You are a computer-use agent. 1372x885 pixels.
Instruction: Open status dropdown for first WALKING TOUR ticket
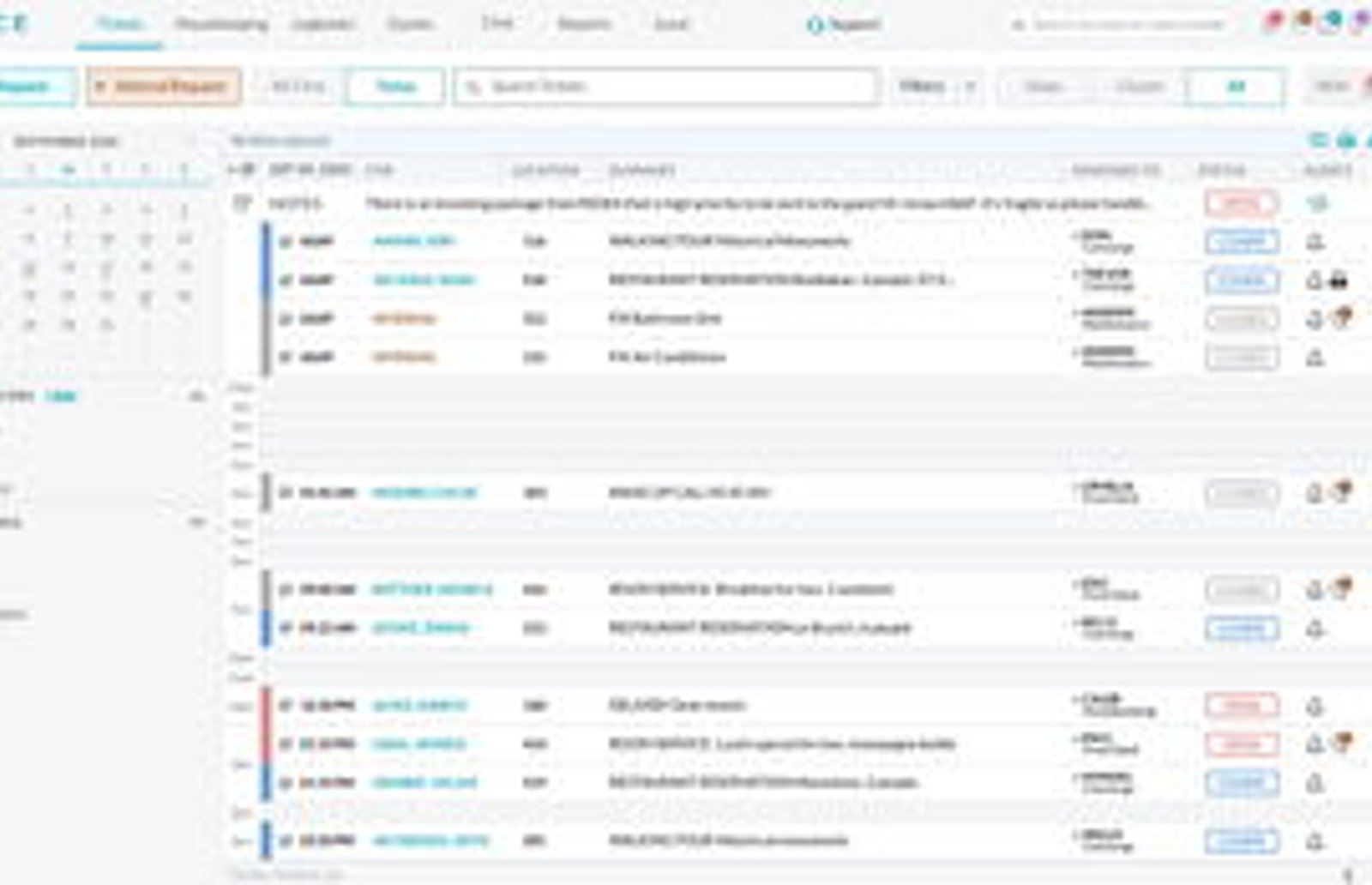tap(1241, 242)
